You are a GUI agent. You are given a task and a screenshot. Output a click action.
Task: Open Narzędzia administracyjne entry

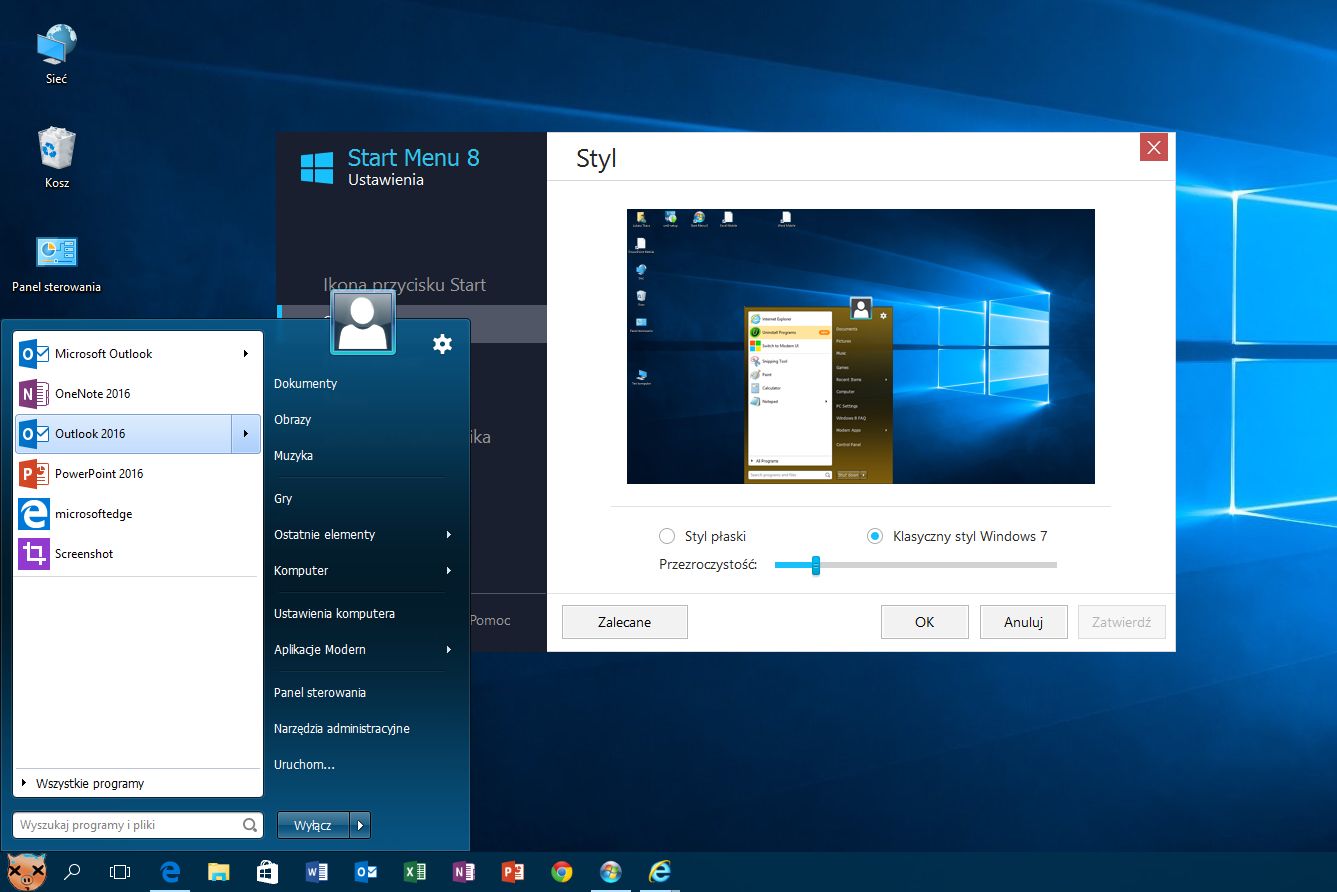click(342, 729)
